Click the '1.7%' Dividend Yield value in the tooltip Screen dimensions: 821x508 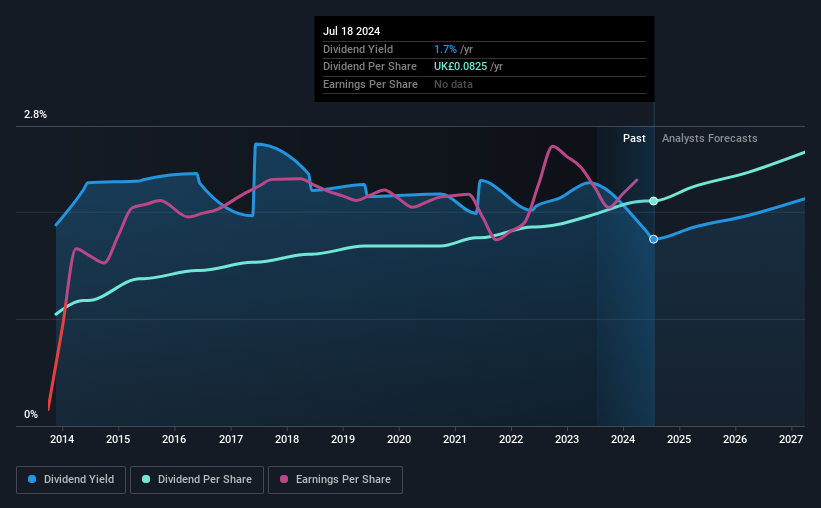[446, 49]
